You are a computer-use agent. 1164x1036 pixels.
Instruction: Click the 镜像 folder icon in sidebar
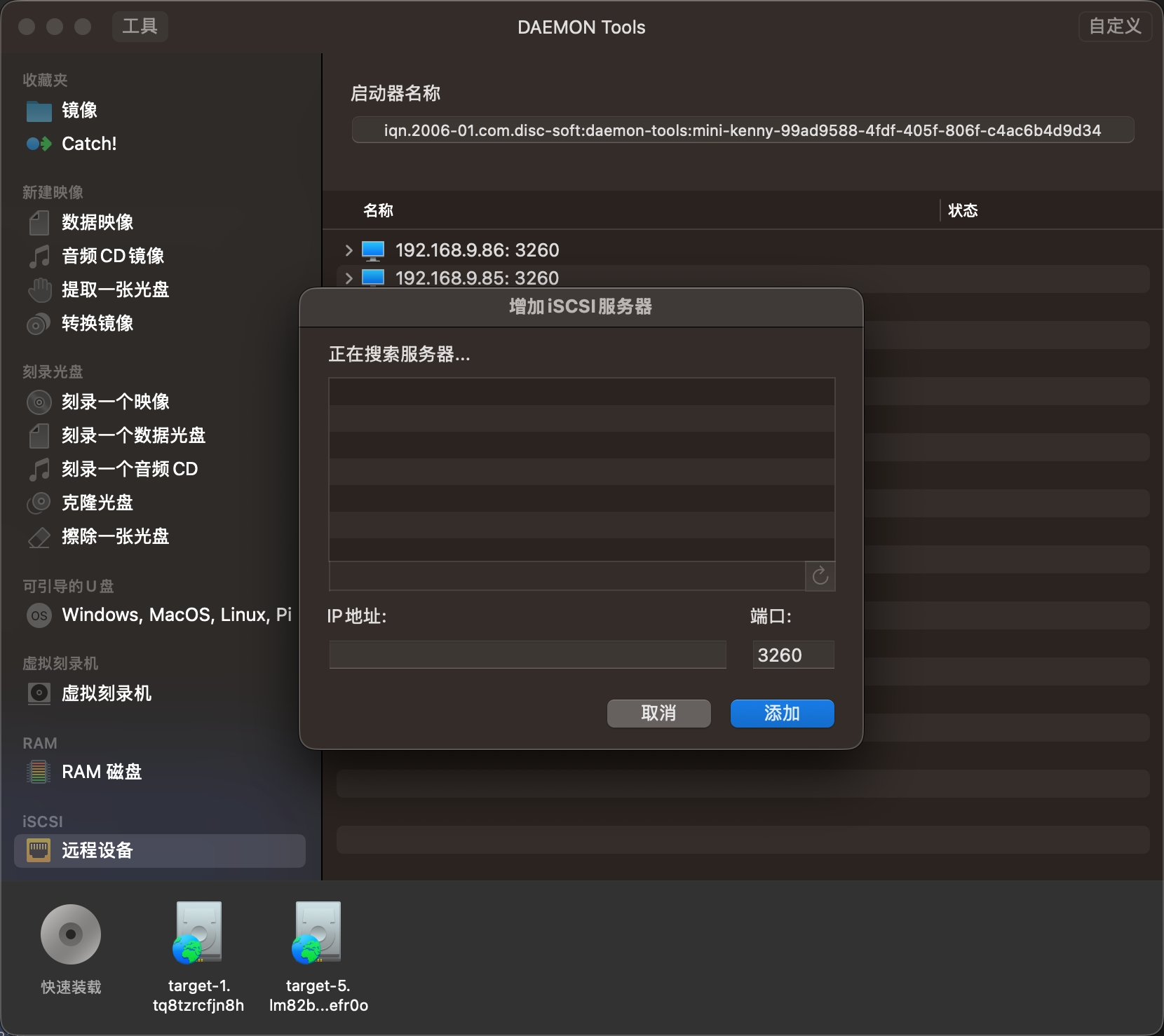(39, 111)
